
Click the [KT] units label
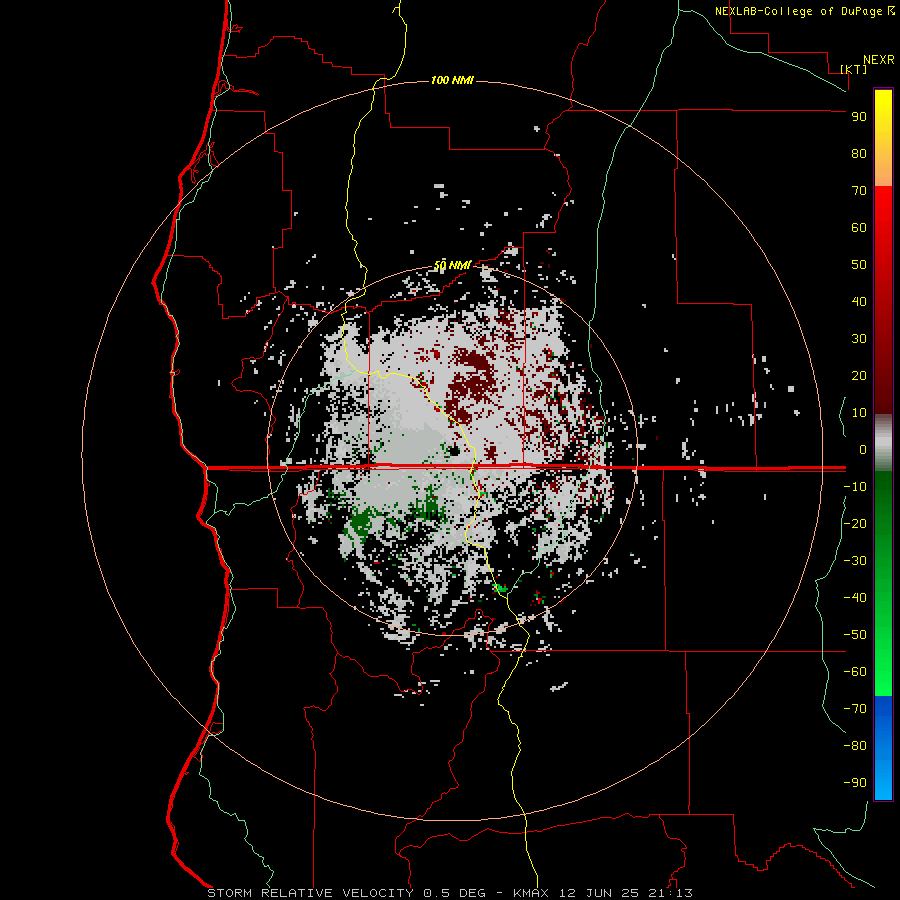[854, 69]
